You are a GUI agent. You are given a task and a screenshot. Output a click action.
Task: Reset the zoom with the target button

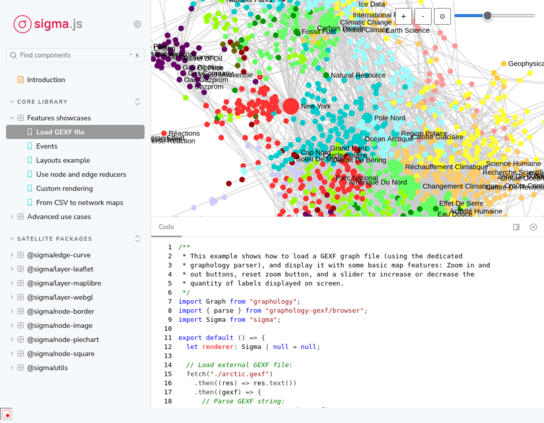[x=442, y=16]
